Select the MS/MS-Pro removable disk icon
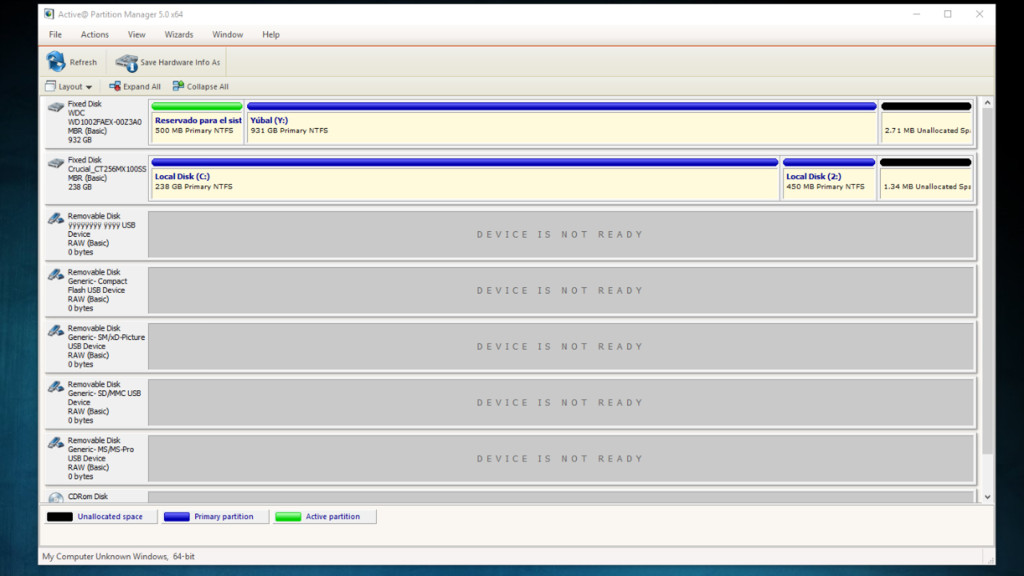 point(56,443)
